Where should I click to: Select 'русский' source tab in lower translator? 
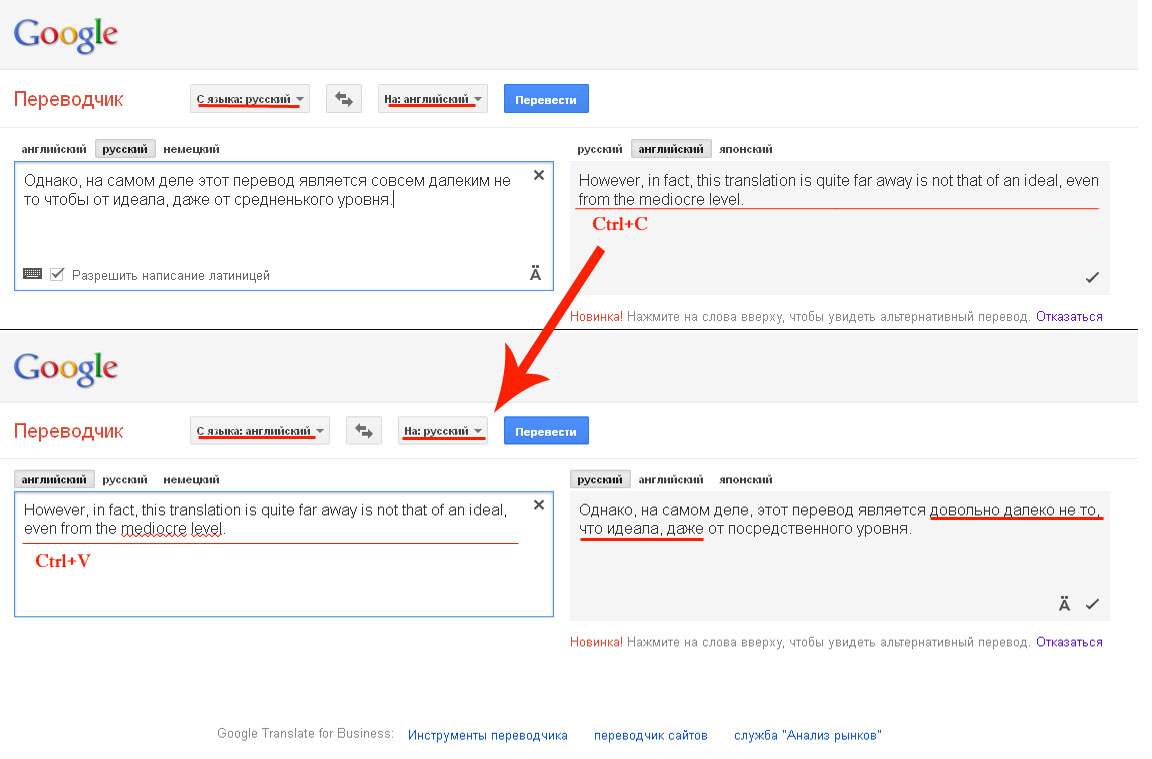tap(125, 479)
